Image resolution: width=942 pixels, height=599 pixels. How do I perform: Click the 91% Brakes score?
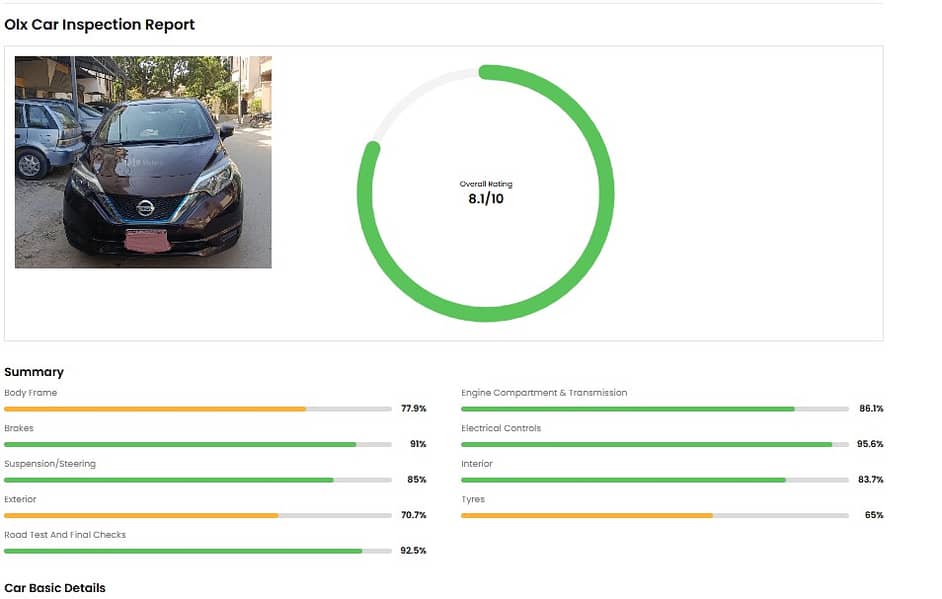click(418, 444)
